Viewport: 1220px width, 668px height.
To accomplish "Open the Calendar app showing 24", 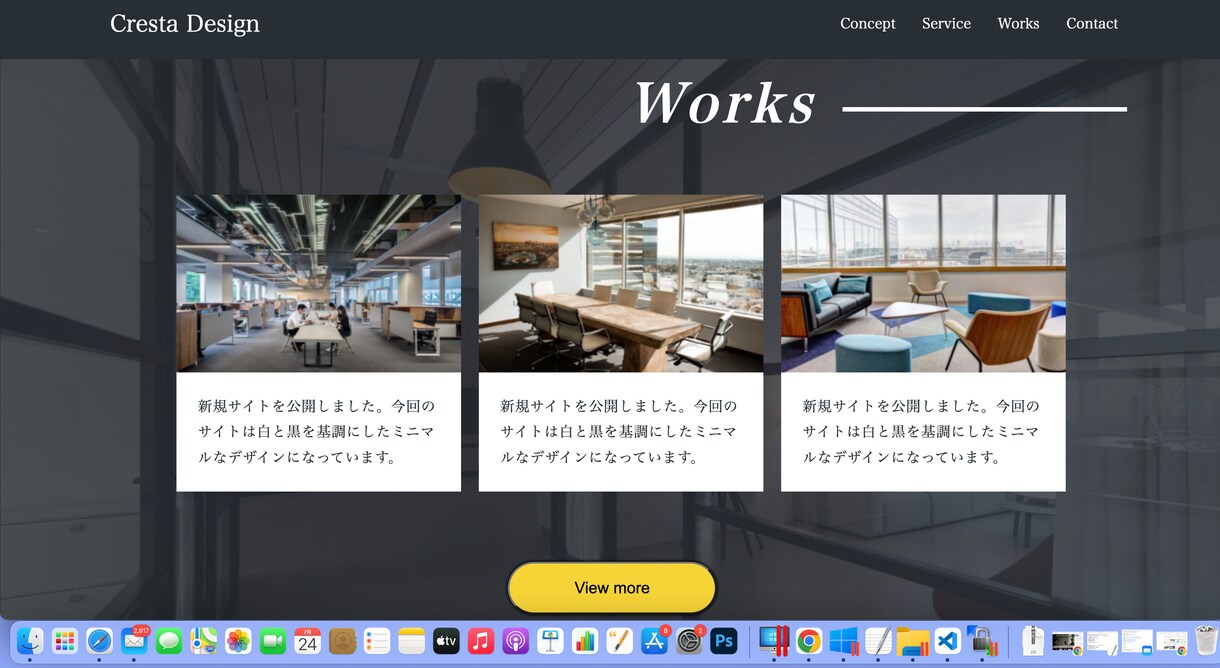I will click(308, 641).
